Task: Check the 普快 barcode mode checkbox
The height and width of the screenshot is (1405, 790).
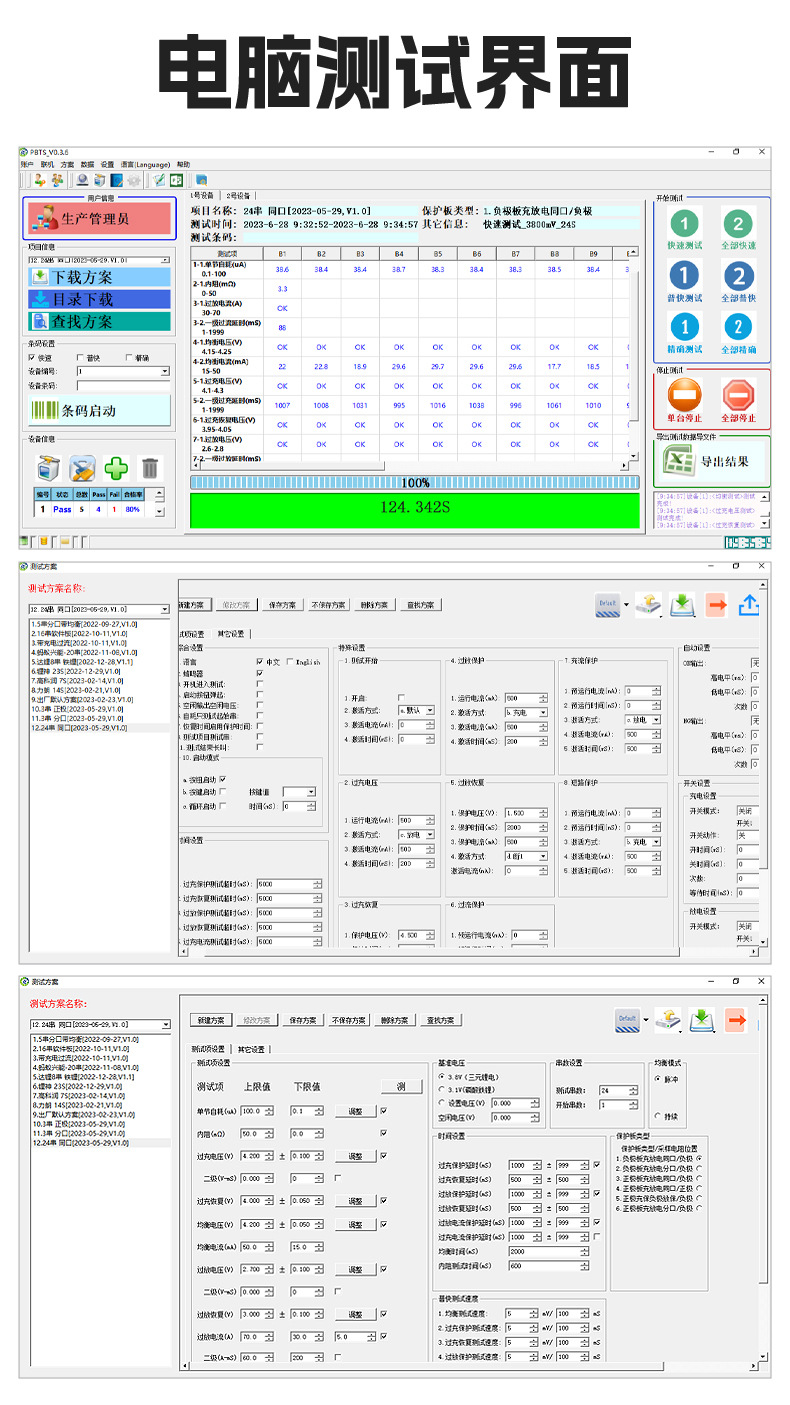Action: click(x=82, y=357)
